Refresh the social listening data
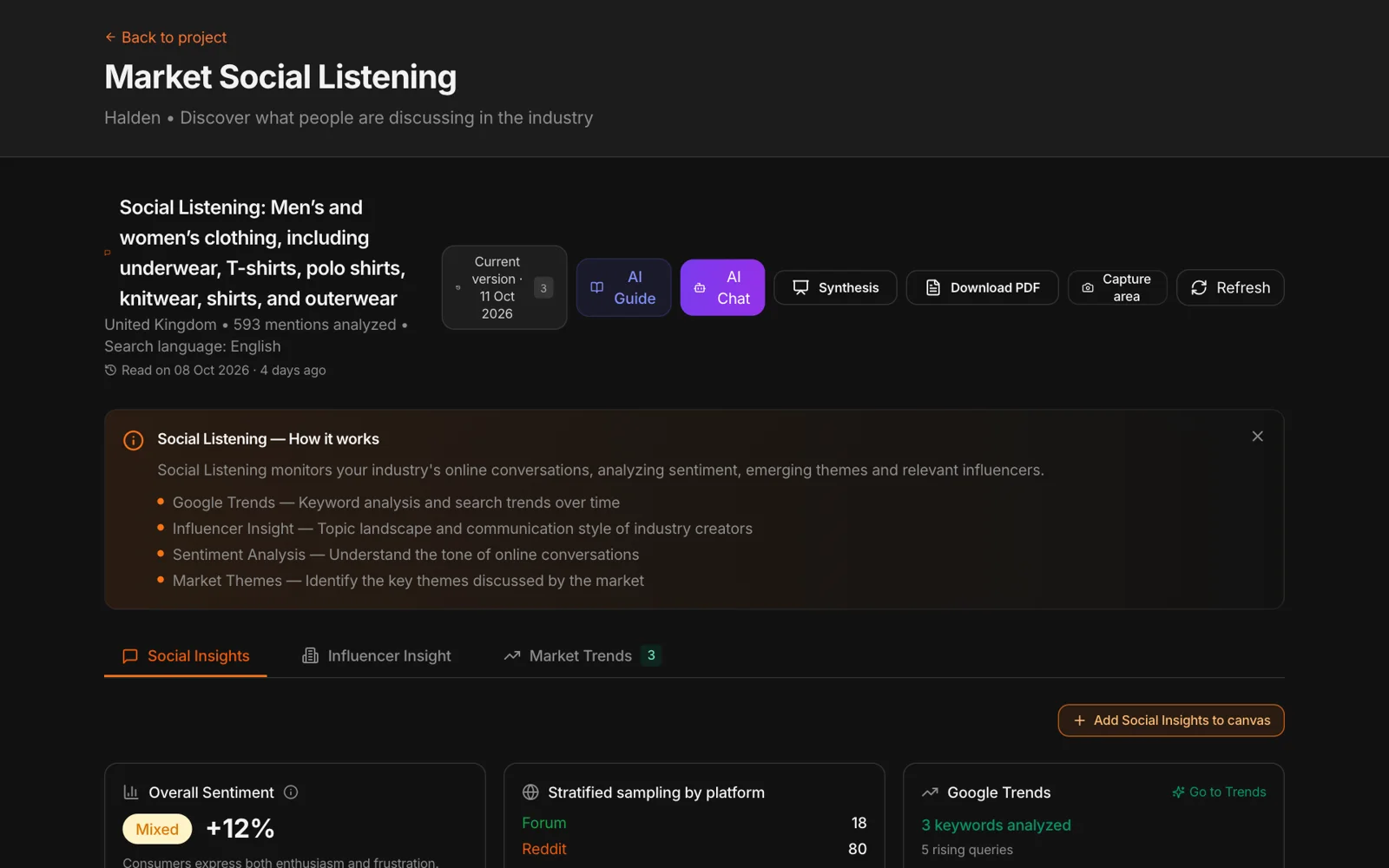Screen dimensions: 1389x868 (1230, 287)
